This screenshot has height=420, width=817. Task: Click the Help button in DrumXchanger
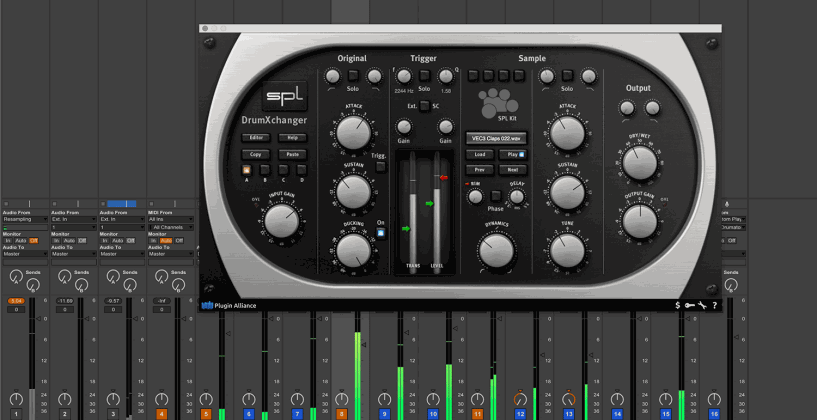tap(292, 138)
